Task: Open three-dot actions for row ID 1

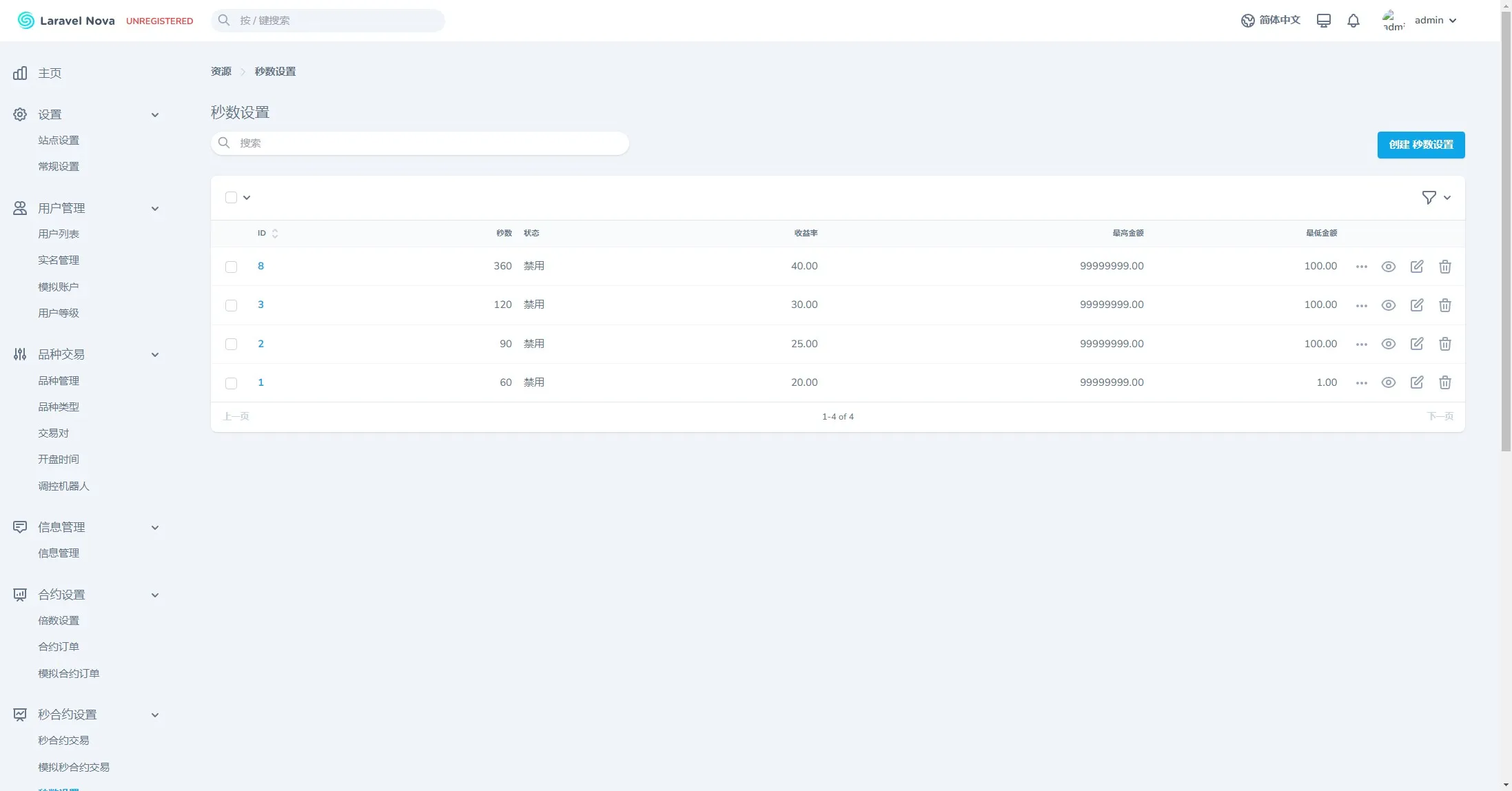Action: [1361, 382]
